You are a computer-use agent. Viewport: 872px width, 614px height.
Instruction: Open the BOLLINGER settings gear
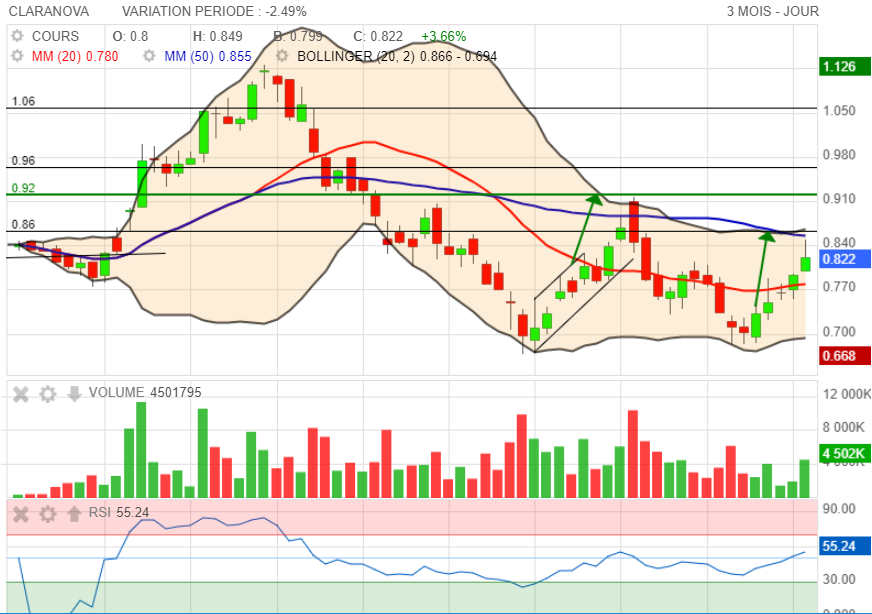tap(283, 56)
